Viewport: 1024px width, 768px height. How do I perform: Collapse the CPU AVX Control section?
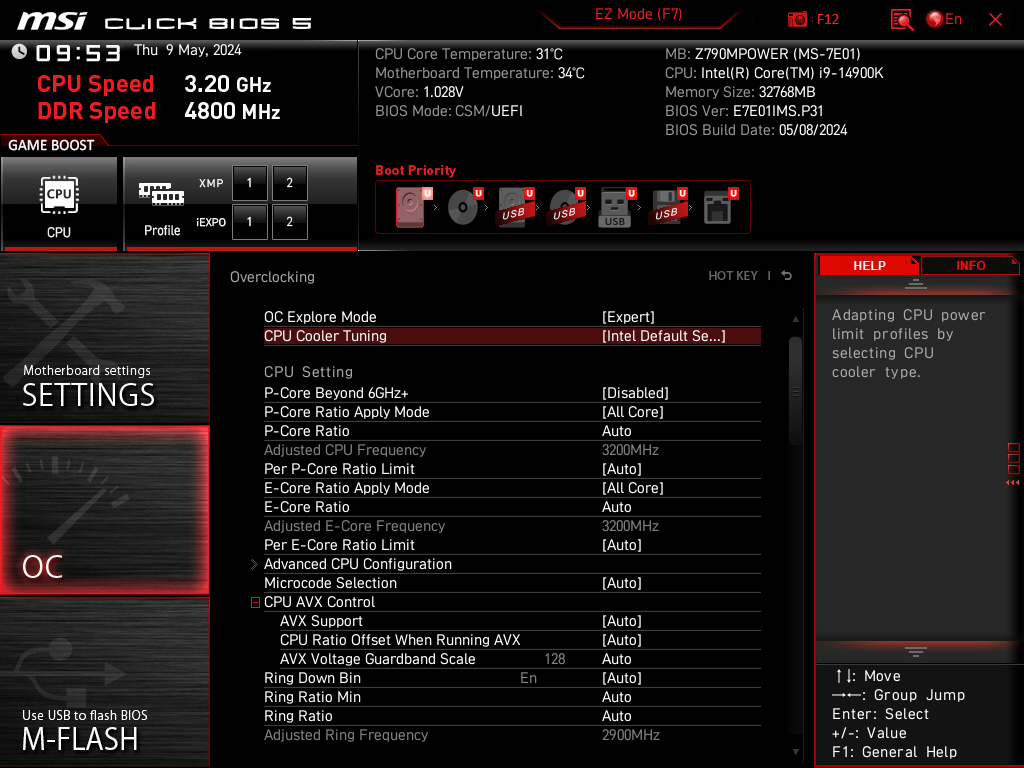(x=254, y=602)
